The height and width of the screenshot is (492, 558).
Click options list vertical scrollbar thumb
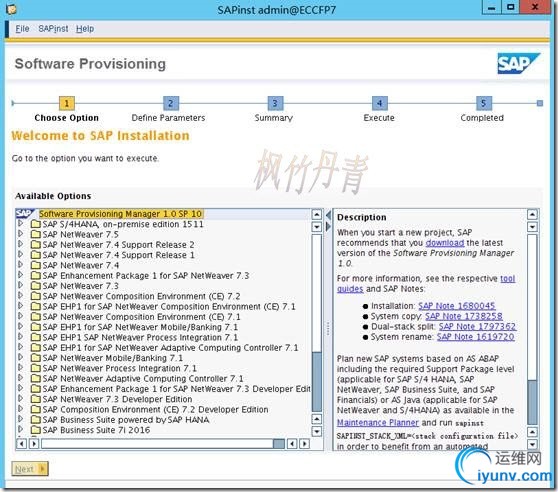tap(317, 381)
